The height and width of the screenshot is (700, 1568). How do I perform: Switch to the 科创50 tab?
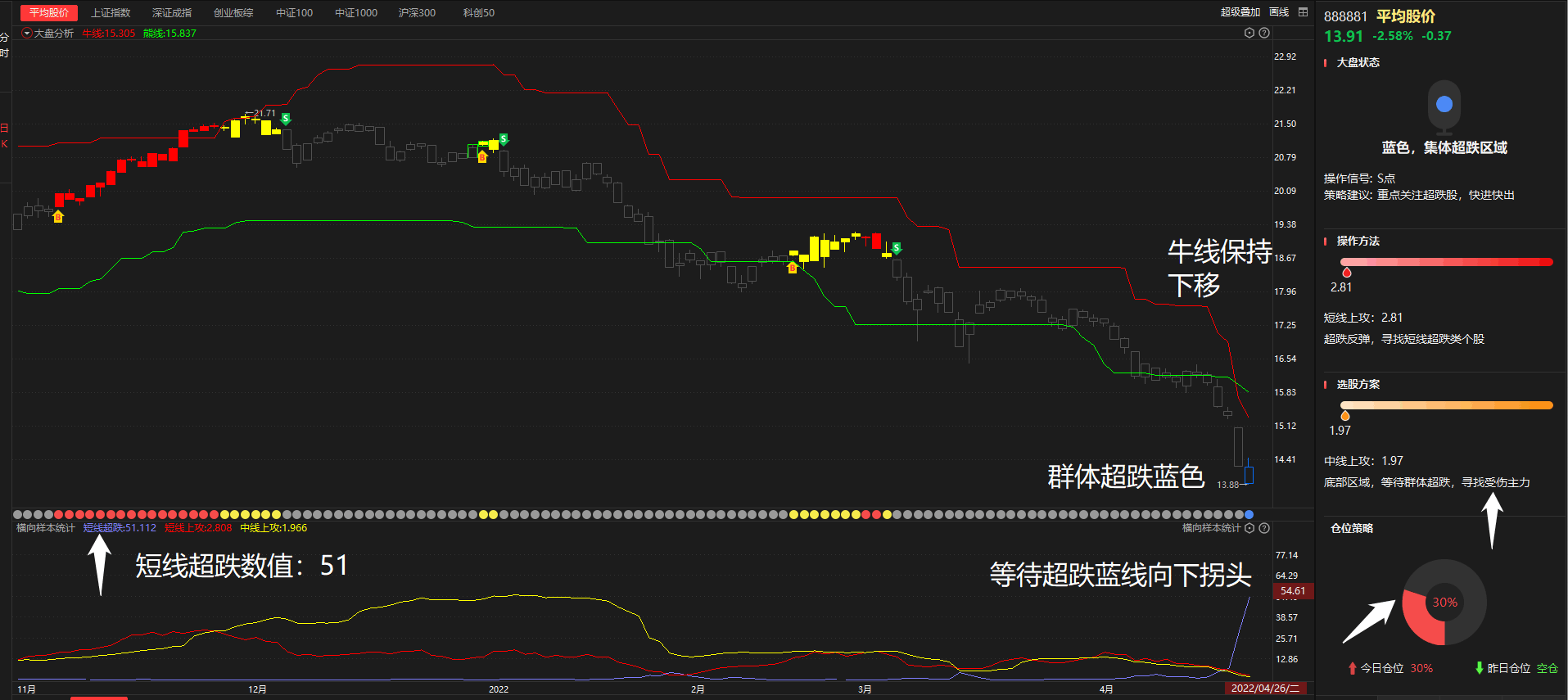(479, 13)
